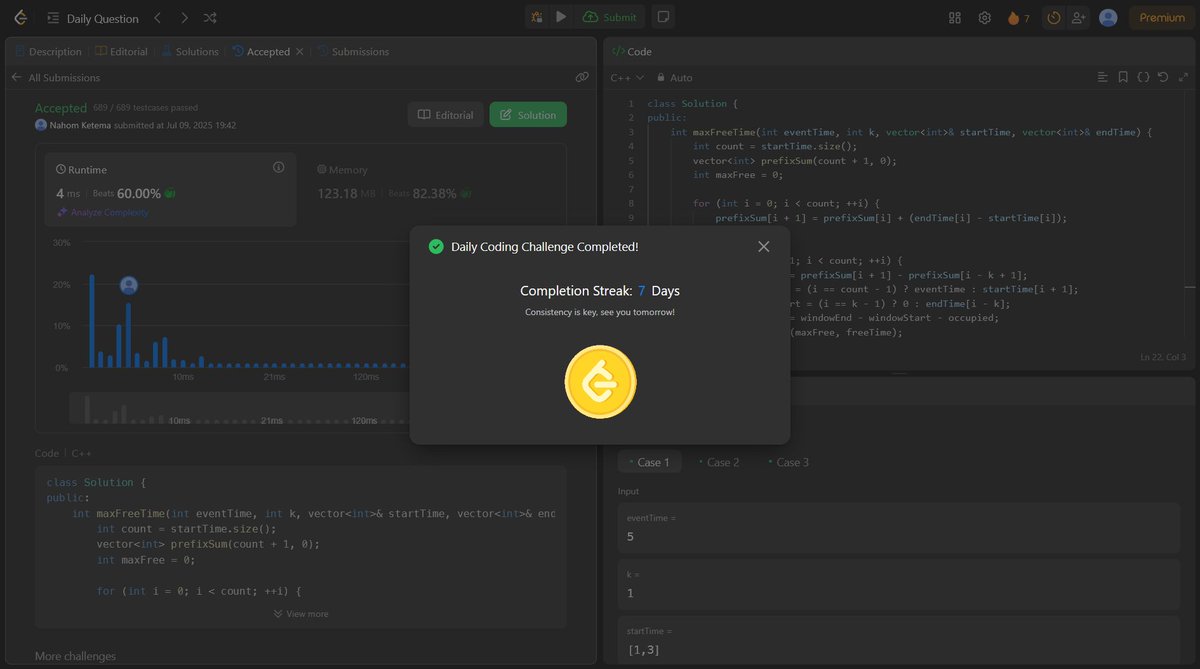Click the editor bookmark icon
This screenshot has height=669, width=1200.
pyautogui.click(x=1123, y=77)
